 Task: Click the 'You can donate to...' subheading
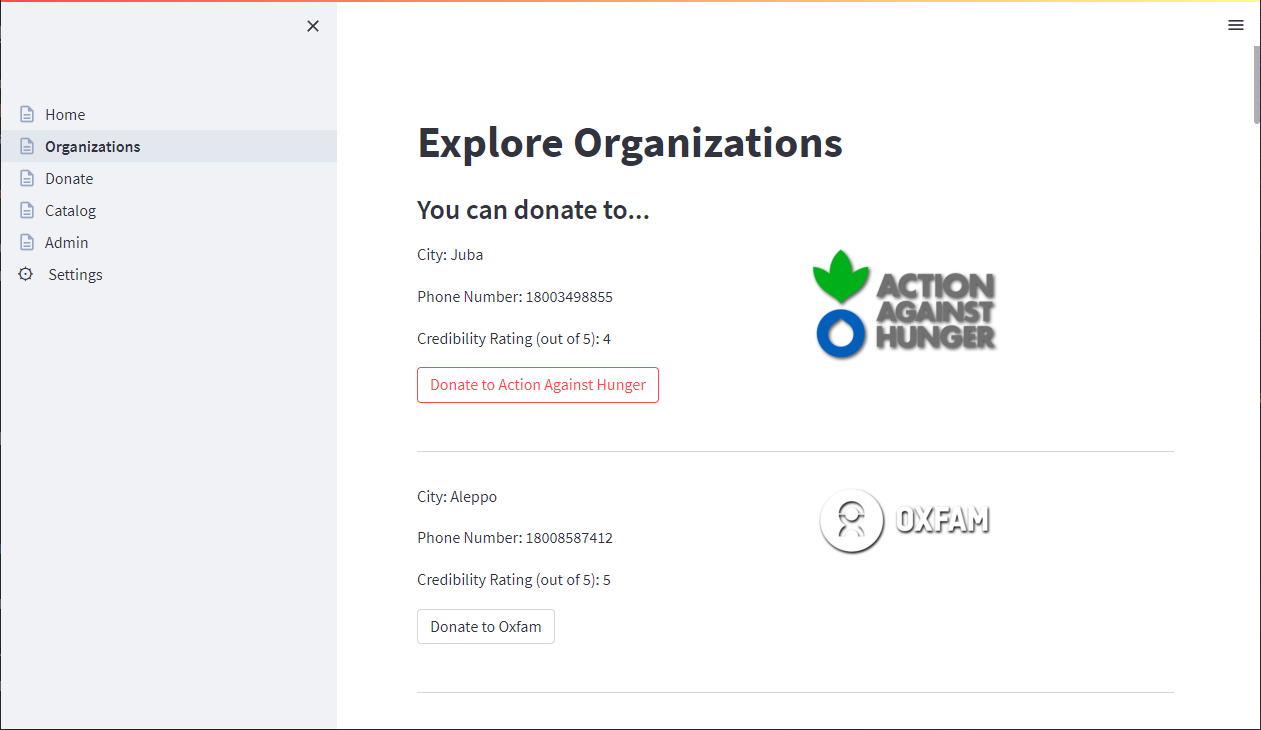coord(533,210)
